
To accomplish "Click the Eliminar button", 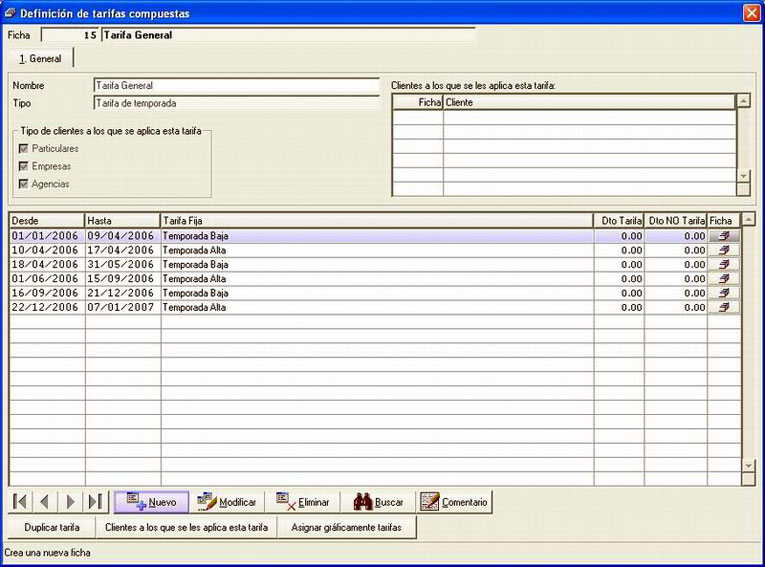I will point(303,502).
